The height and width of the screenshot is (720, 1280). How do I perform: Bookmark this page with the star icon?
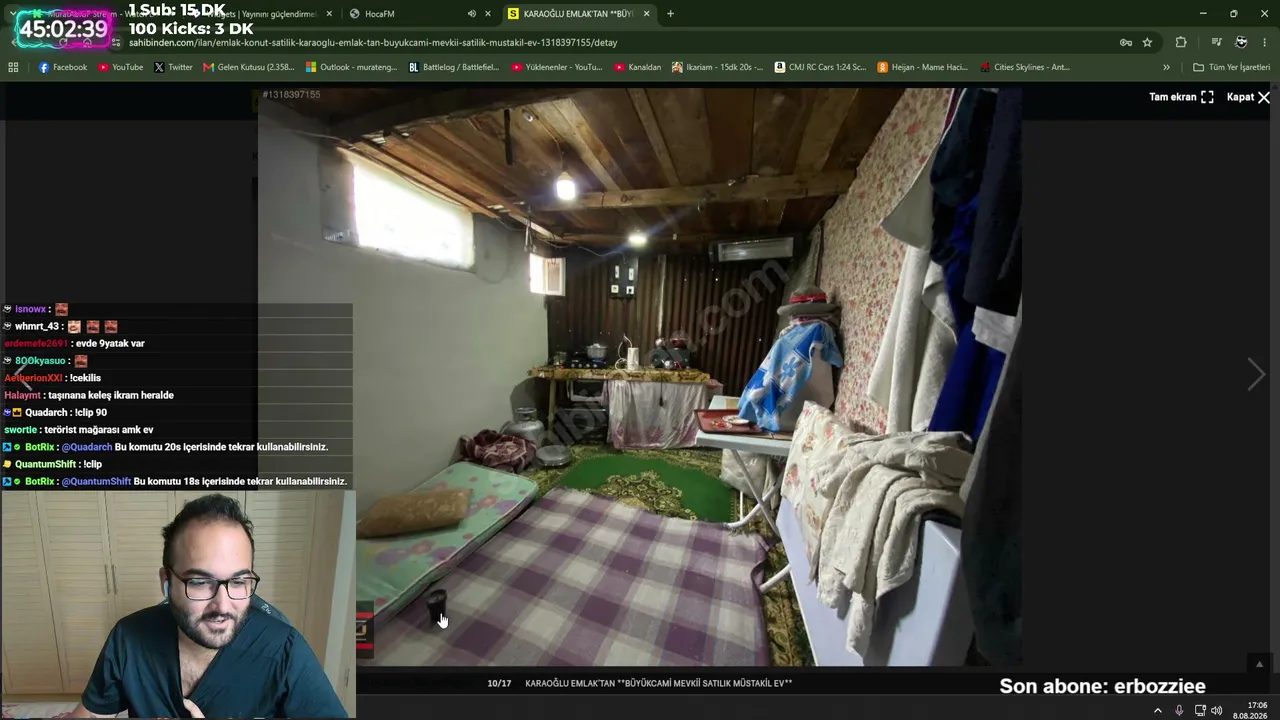1147,43
